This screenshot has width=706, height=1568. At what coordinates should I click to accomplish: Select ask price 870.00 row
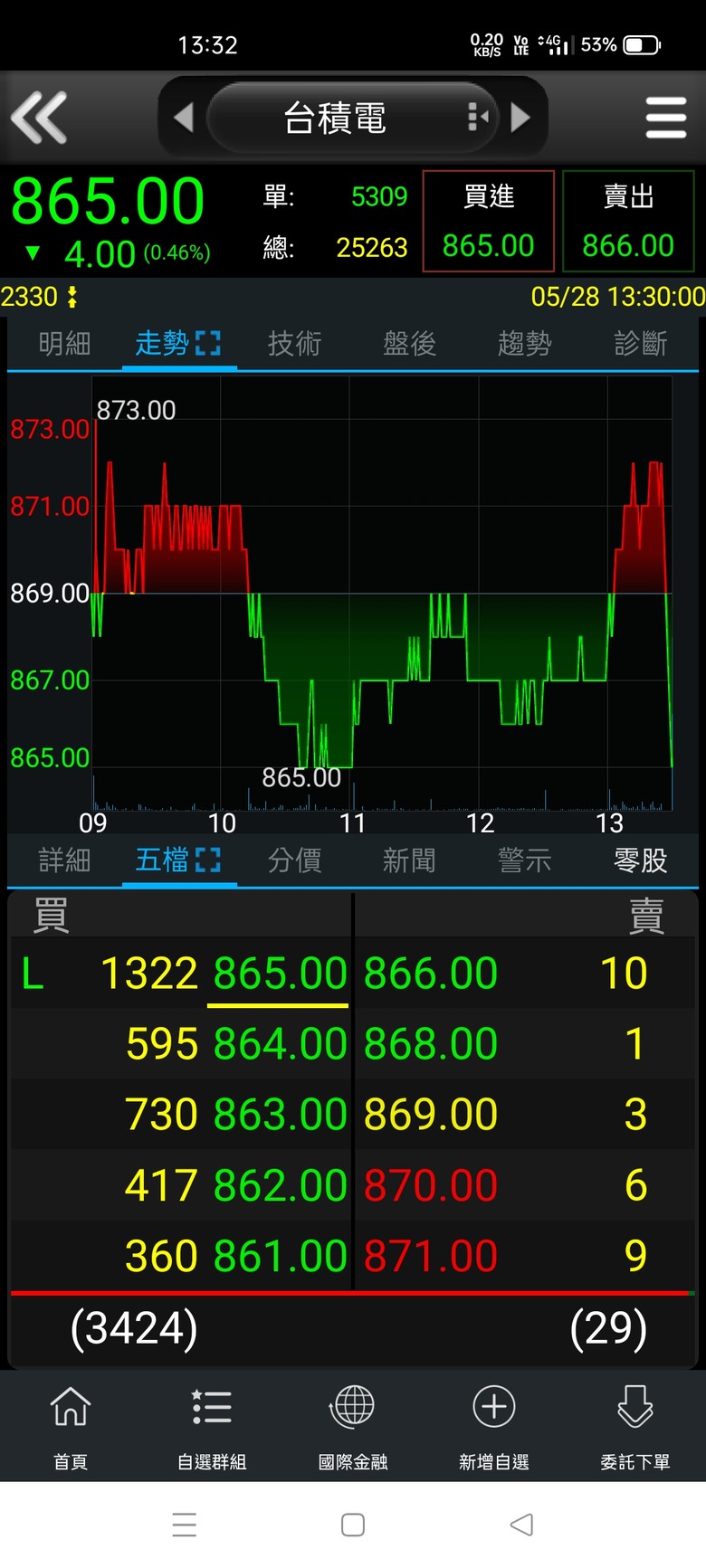tap(431, 1185)
